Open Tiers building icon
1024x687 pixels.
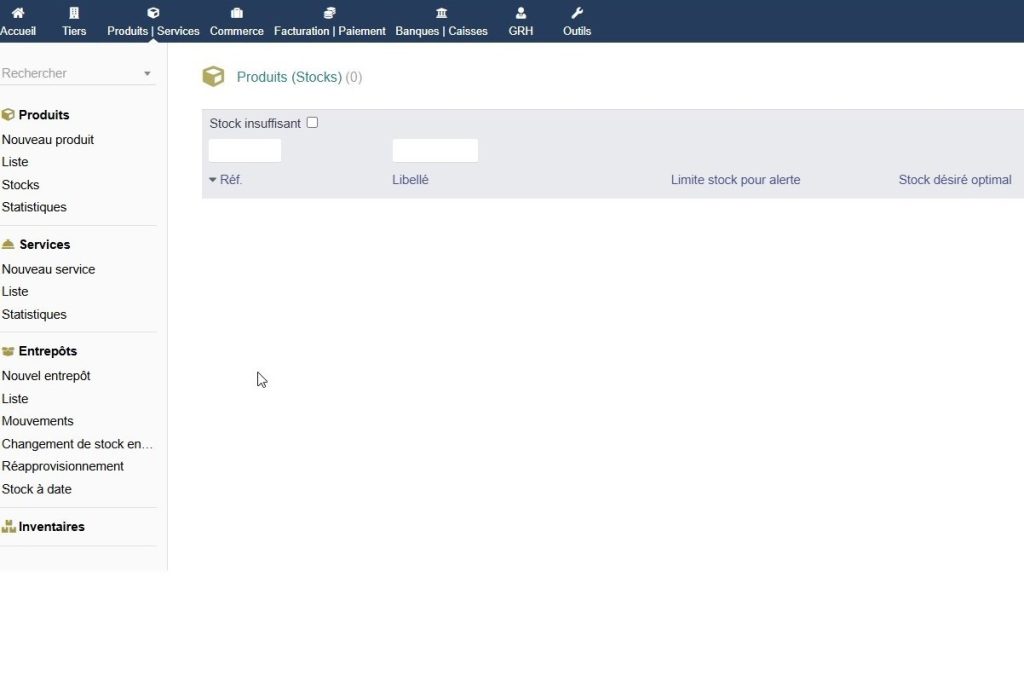coord(74,13)
